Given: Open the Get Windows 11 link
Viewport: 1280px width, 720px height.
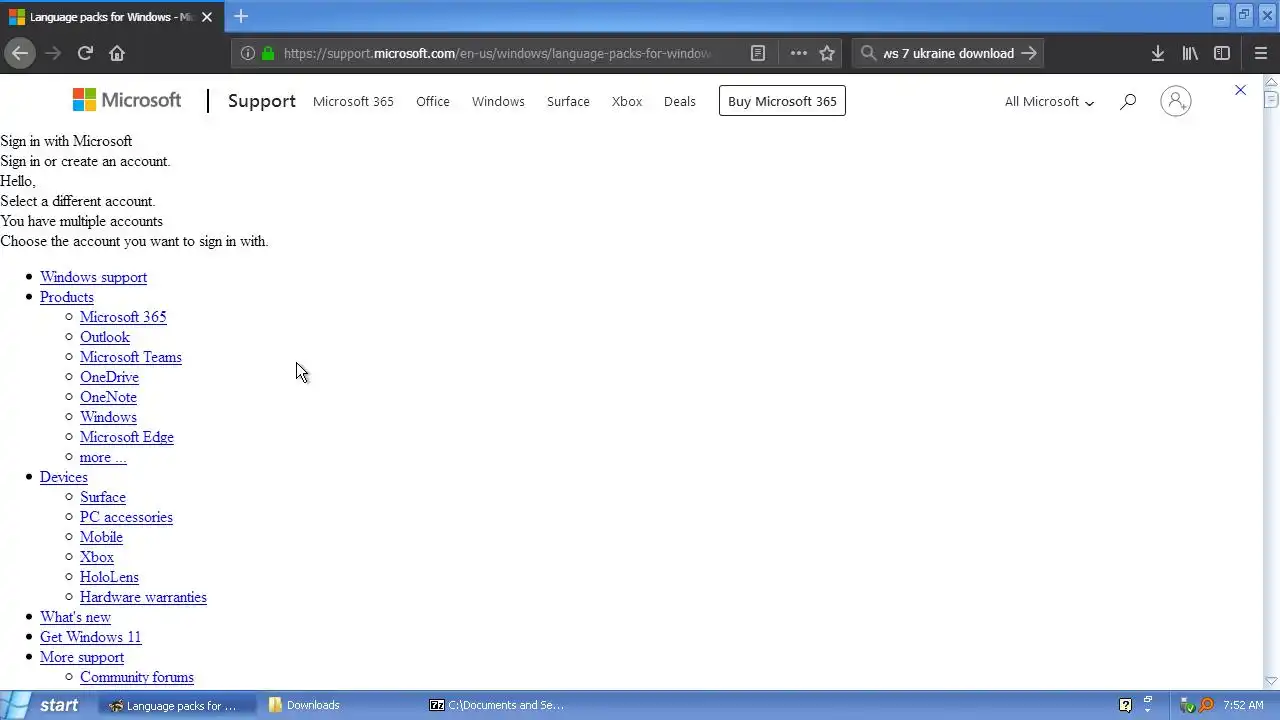Looking at the screenshot, I should pos(90,637).
